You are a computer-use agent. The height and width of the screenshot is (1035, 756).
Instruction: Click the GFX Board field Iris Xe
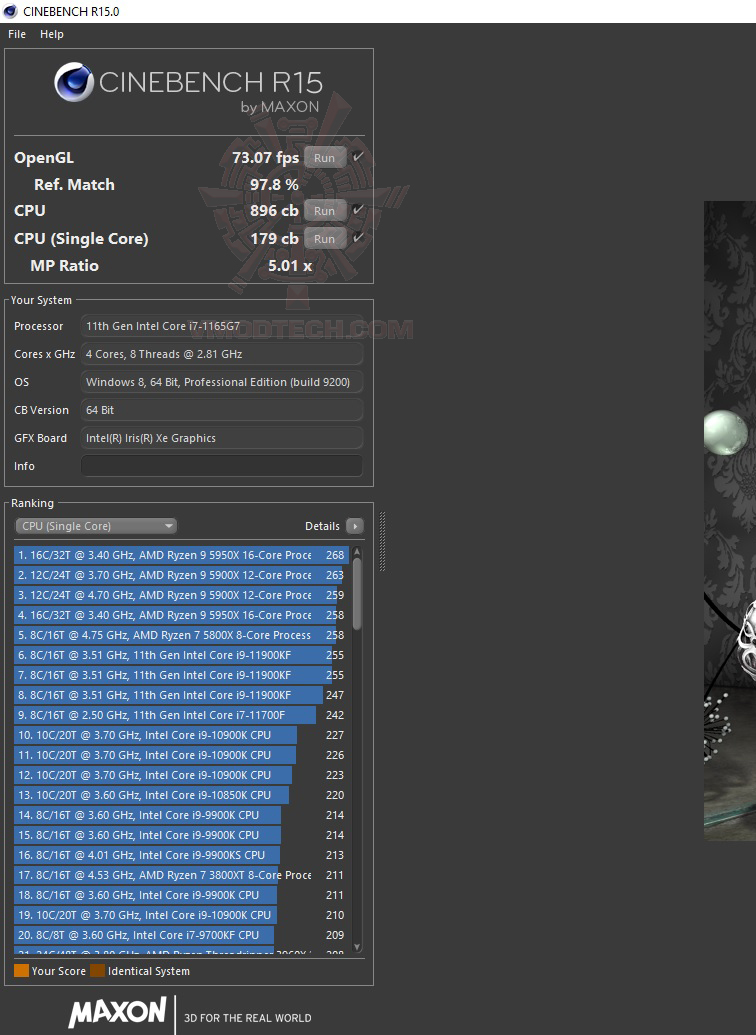coord(222,438)
